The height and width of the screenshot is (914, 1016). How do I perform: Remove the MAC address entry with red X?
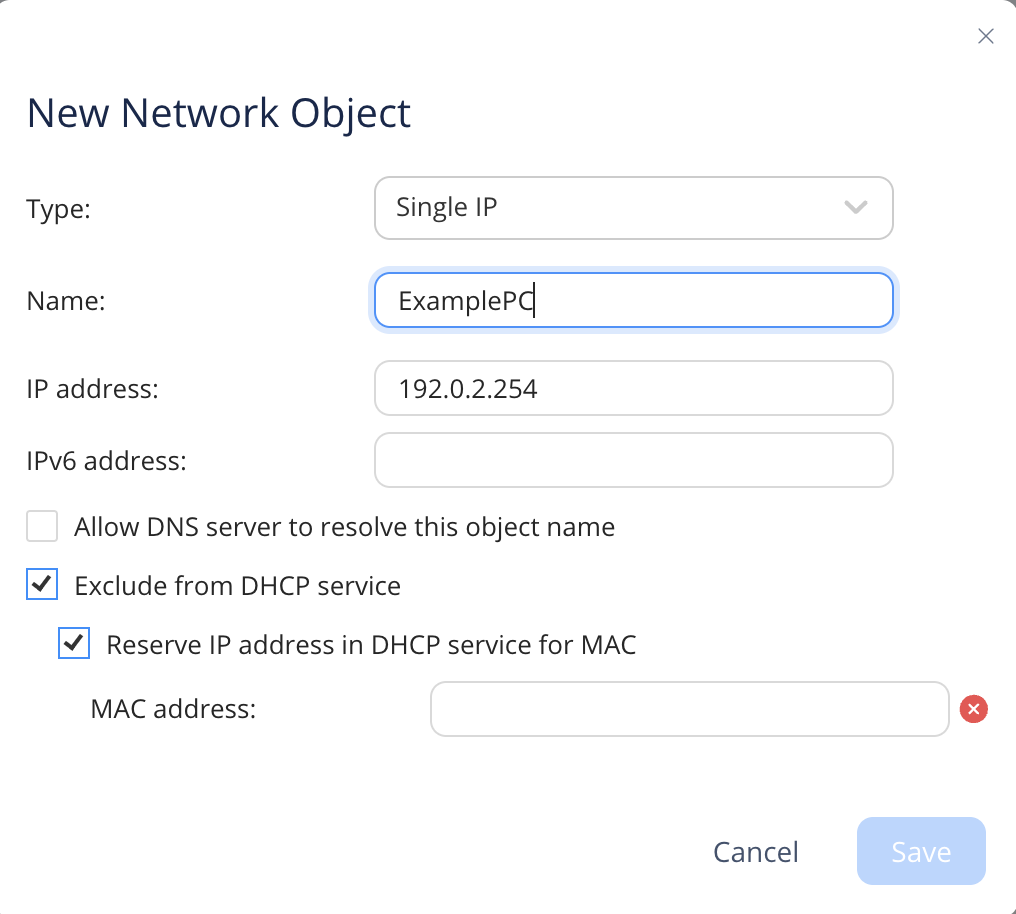tap(973, 709)
